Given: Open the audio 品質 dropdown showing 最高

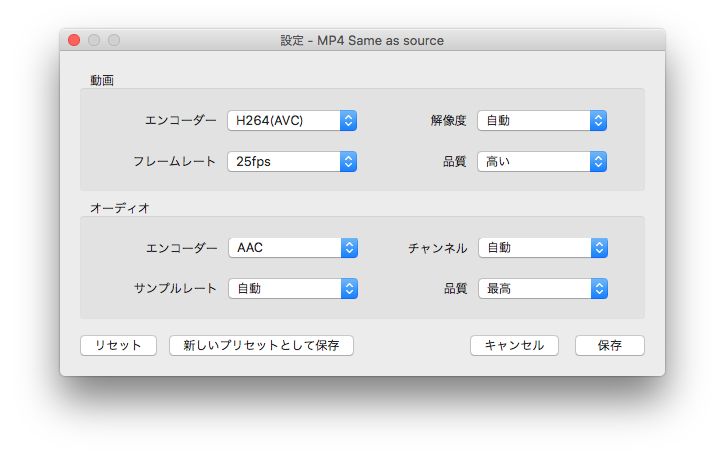Looking at the screenshot, I should 543,288.
